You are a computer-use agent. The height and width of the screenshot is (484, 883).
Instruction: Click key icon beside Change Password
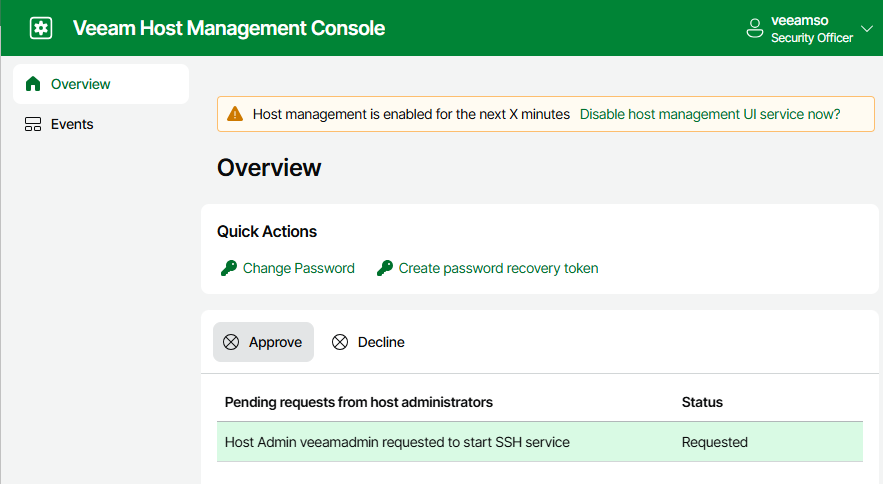229,268
